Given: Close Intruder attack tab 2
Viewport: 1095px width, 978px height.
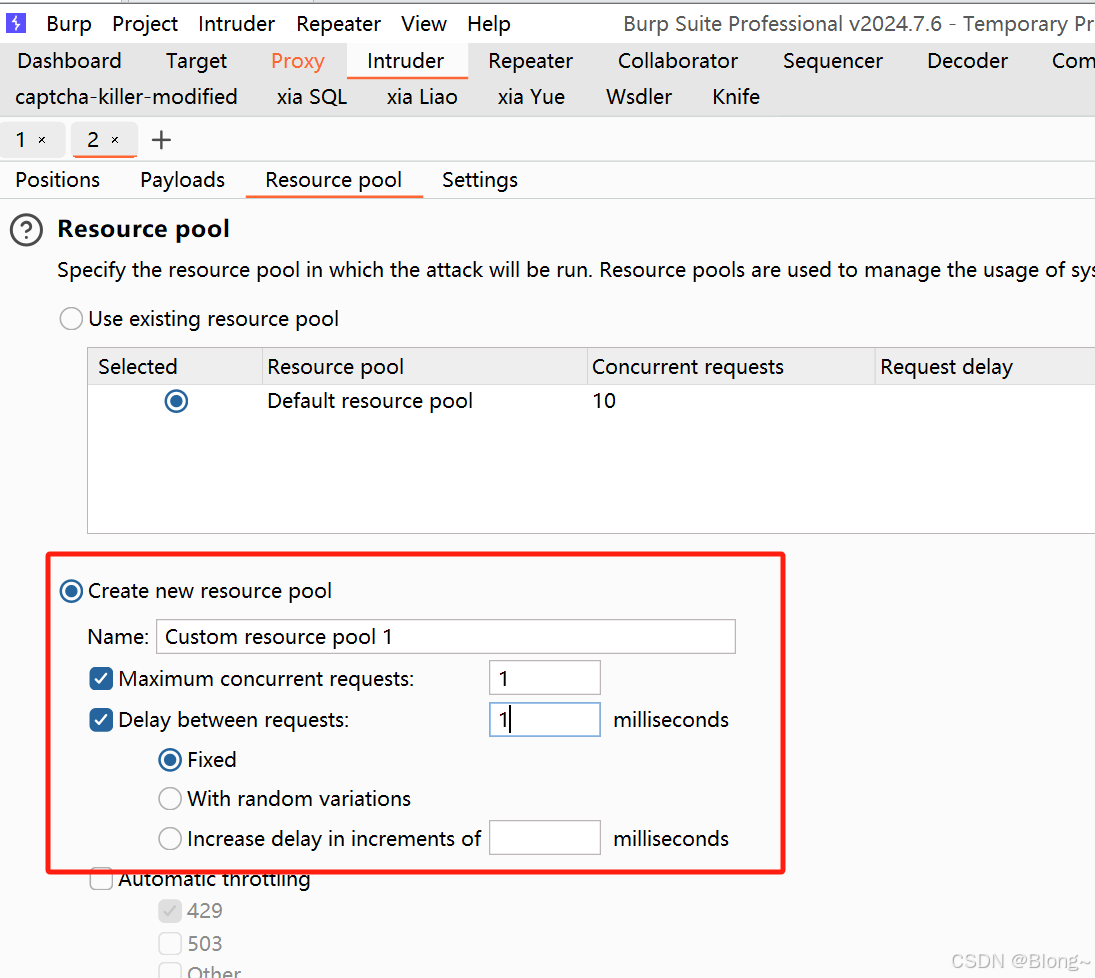Looking at the screenshot, I should [x=115, y=140].
